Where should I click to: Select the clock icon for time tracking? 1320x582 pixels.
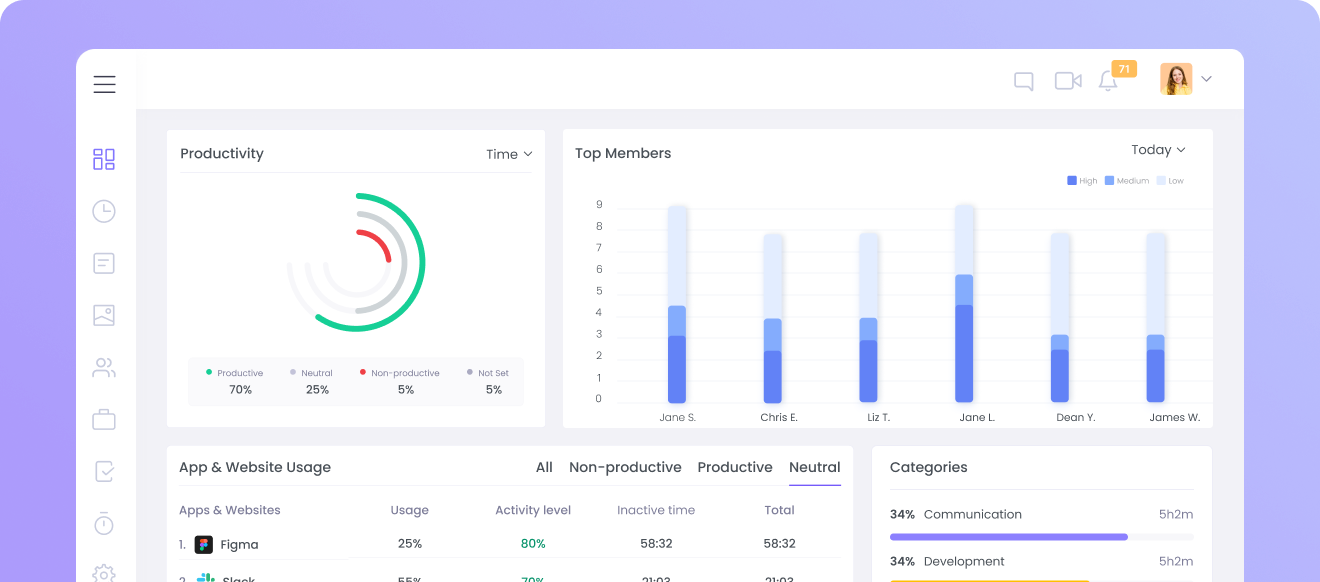(103, 211)
